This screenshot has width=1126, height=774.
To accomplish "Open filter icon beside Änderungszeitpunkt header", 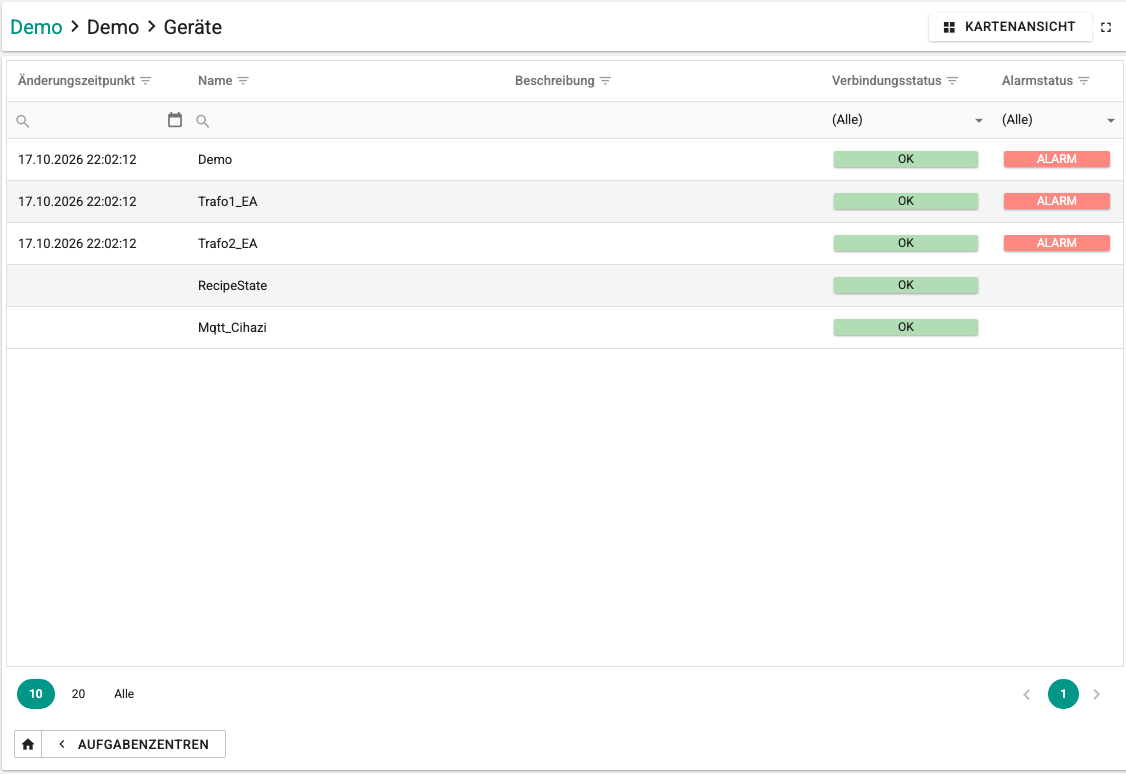I will coord(146,81).
